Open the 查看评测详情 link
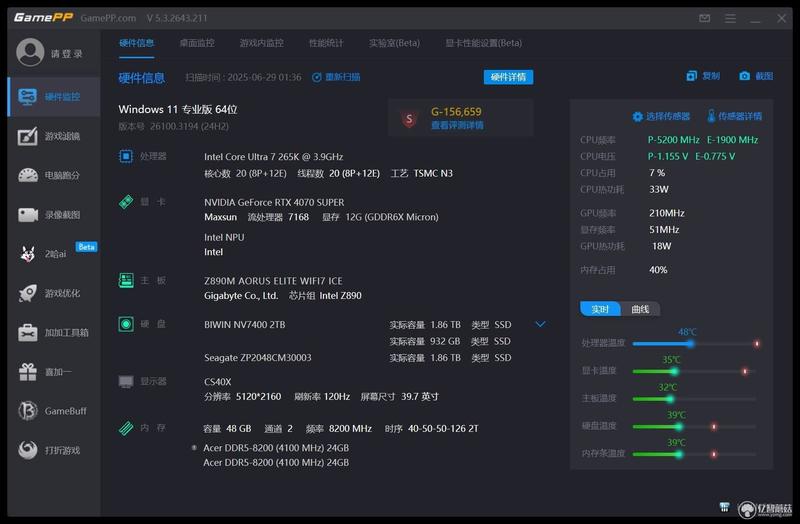Image resolution: width=800 pixels, height=524 pixels. (x=457, y=126)
